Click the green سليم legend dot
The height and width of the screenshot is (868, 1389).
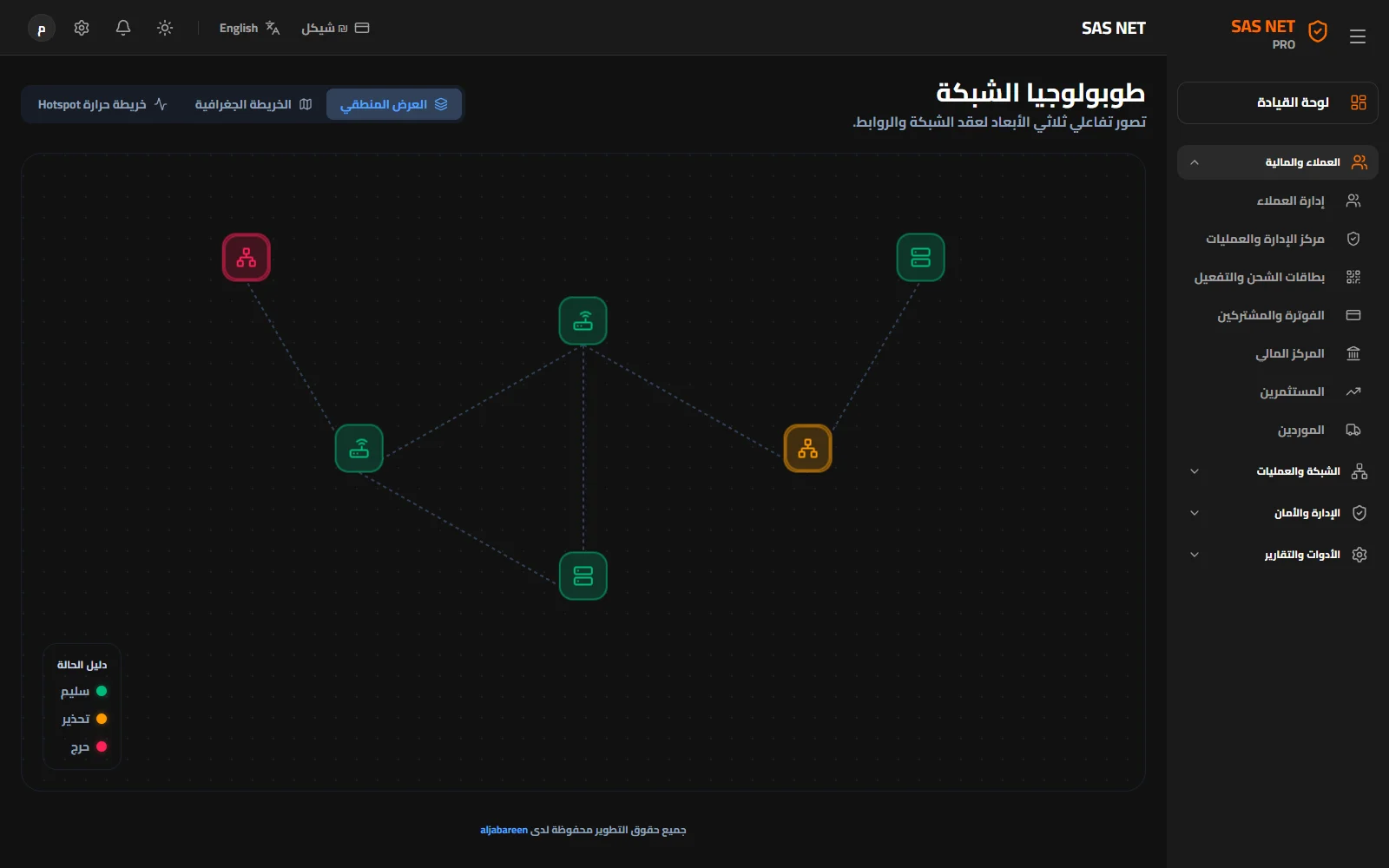[x=102, y=691]
